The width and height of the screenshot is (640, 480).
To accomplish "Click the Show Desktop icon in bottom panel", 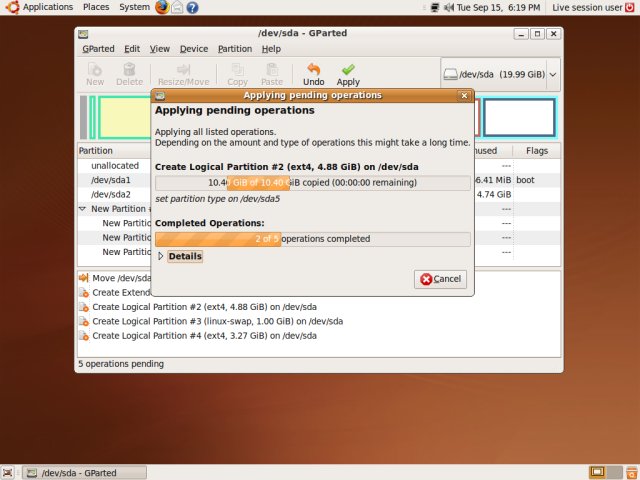I will tap(8, 473).
